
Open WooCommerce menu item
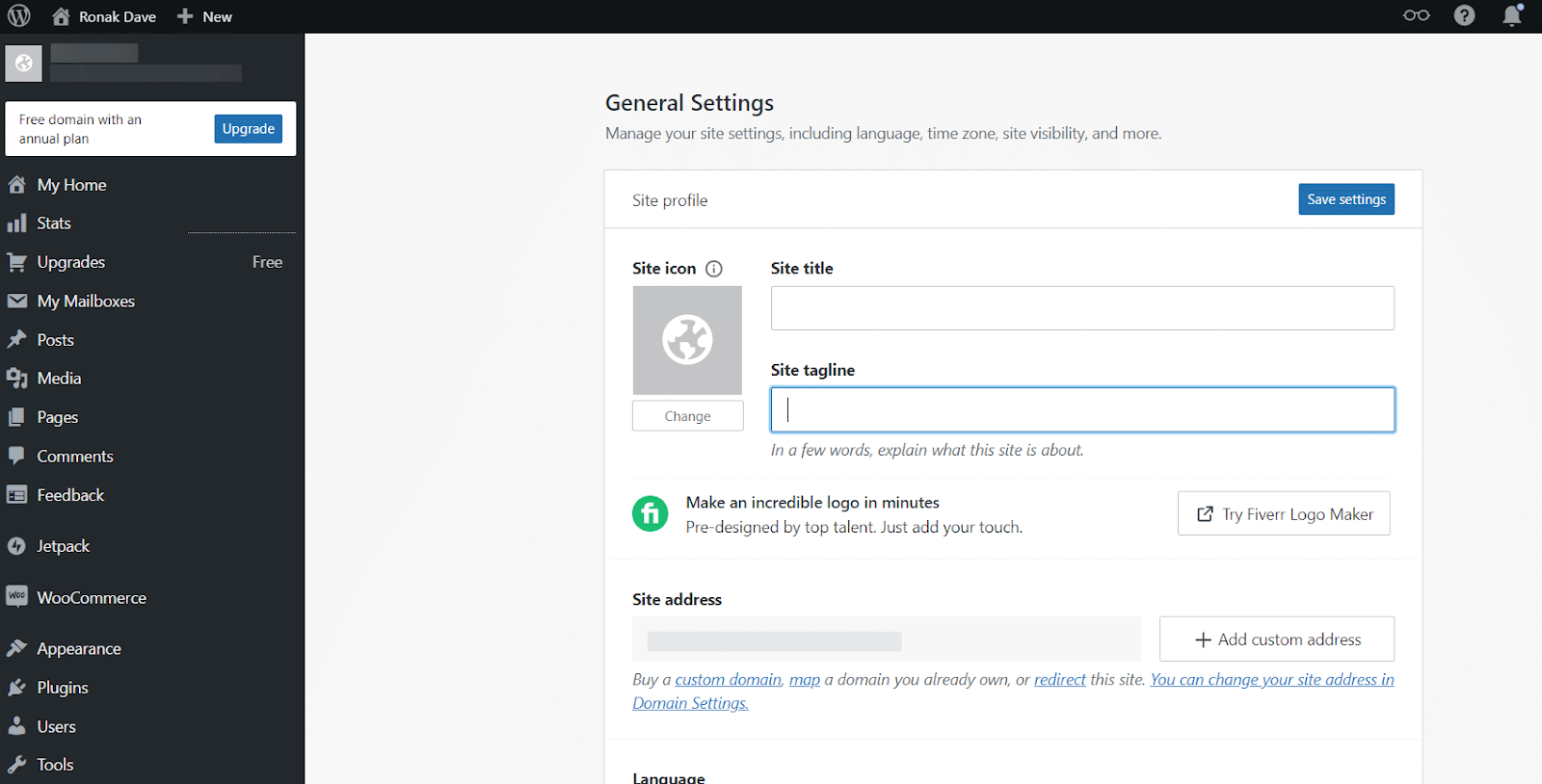92,598
